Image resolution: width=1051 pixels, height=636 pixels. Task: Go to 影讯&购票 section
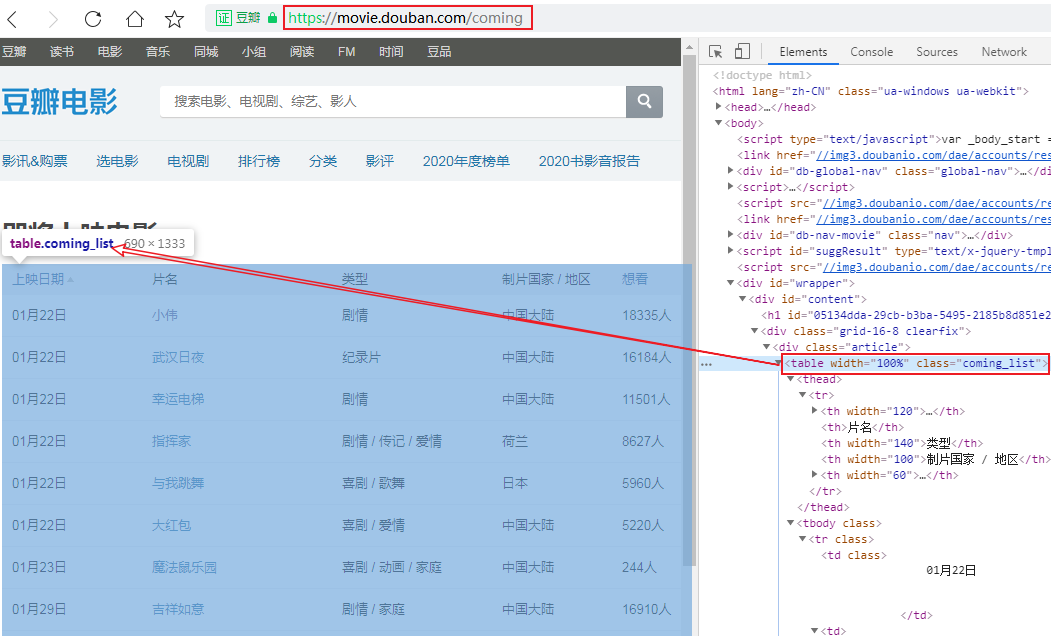pos(34,161)
